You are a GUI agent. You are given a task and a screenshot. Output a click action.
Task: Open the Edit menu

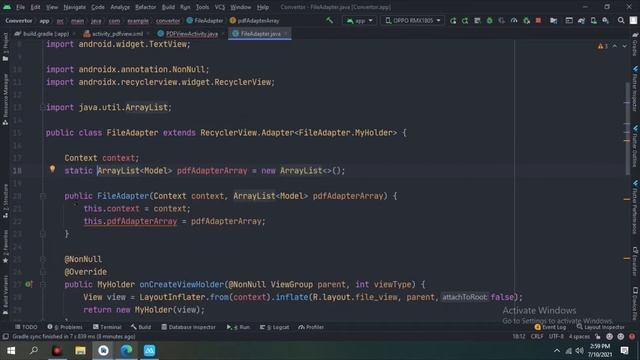(x=36, y=7)
